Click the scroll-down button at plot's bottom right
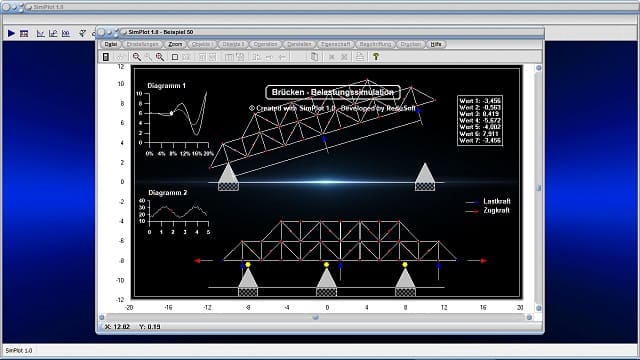Screen dimensions: 640x360 tap(538, 308)
